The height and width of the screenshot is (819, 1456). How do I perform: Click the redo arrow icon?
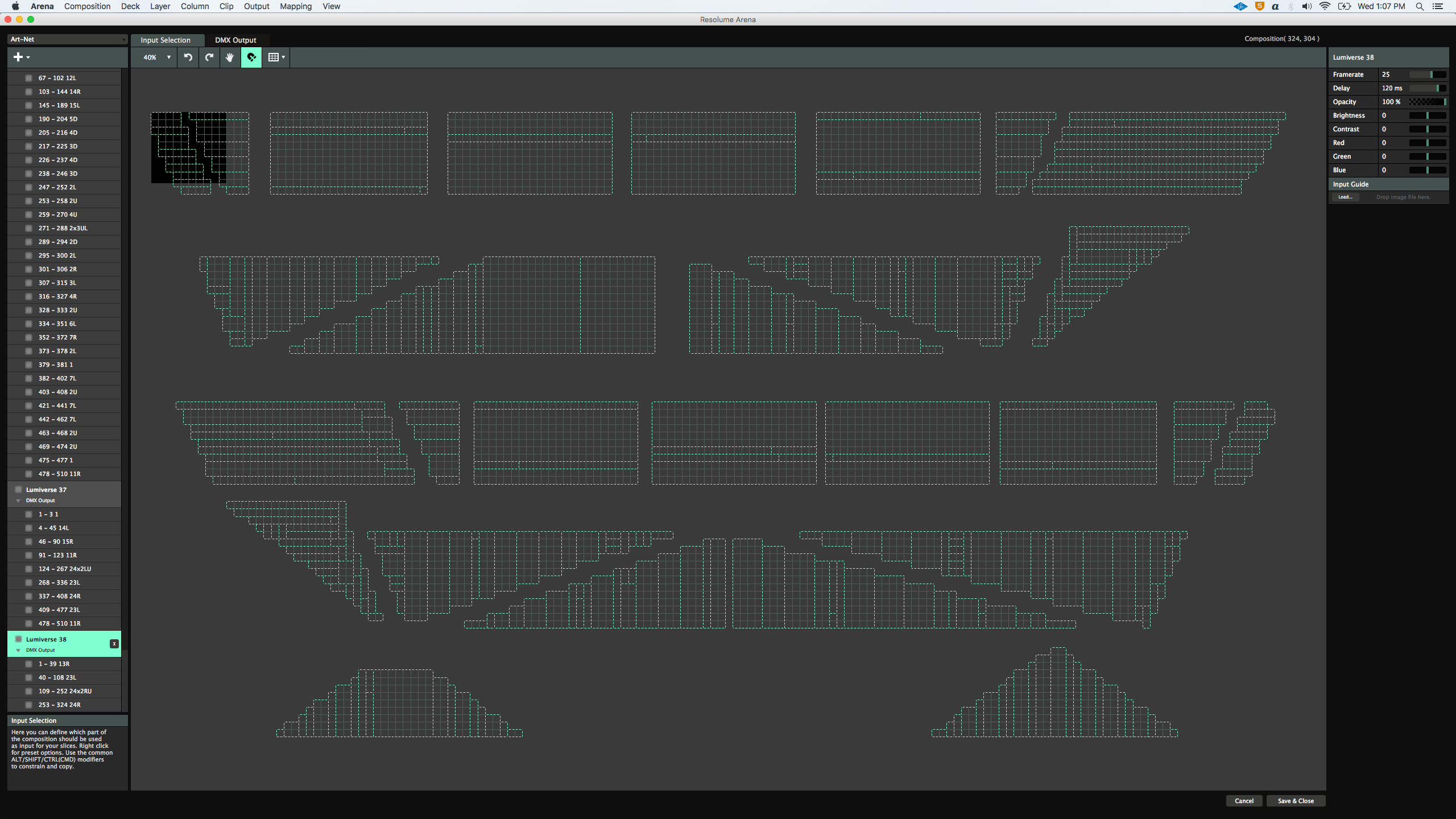(x=209, y=57)
